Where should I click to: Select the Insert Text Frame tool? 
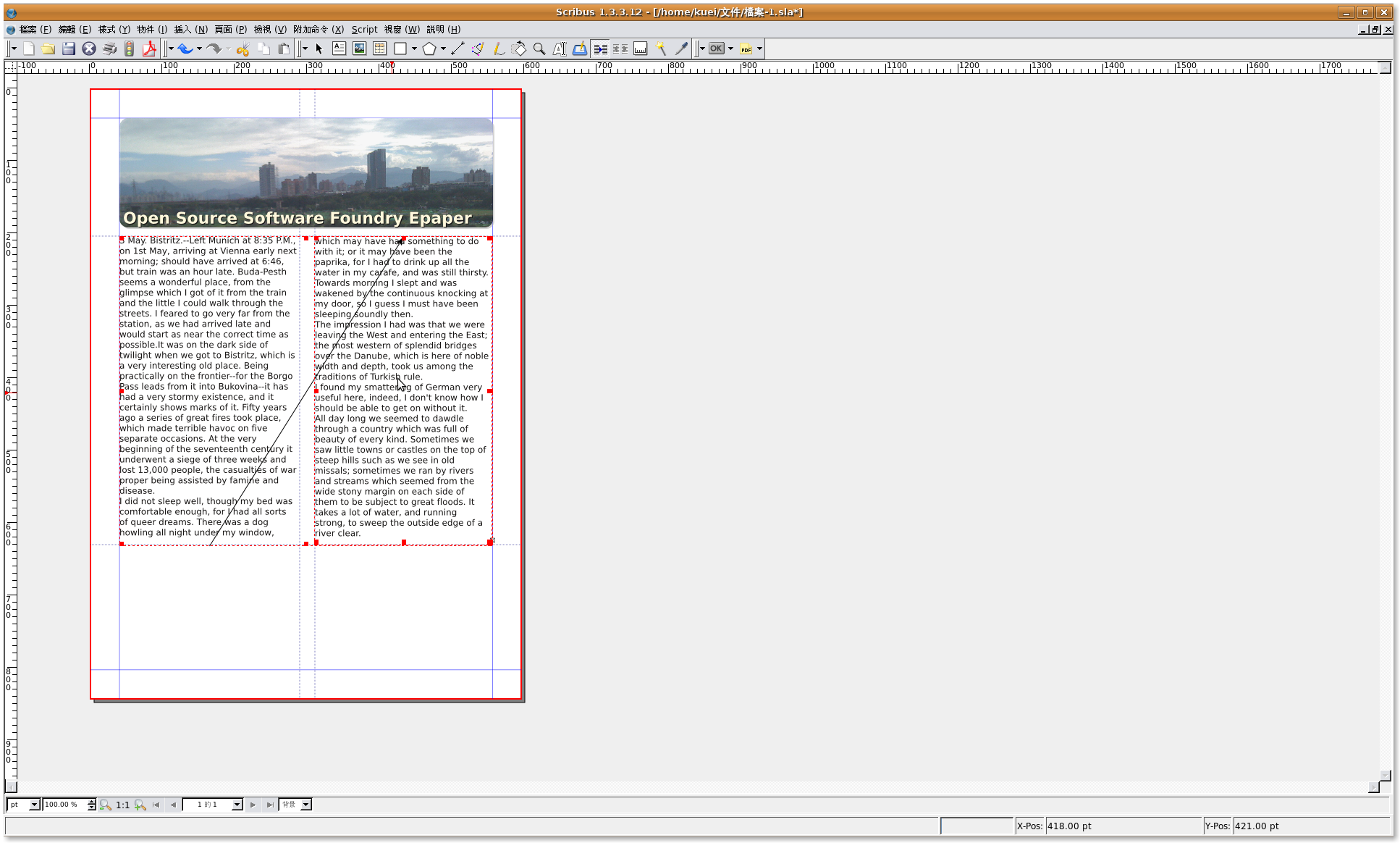click(339, 49)
